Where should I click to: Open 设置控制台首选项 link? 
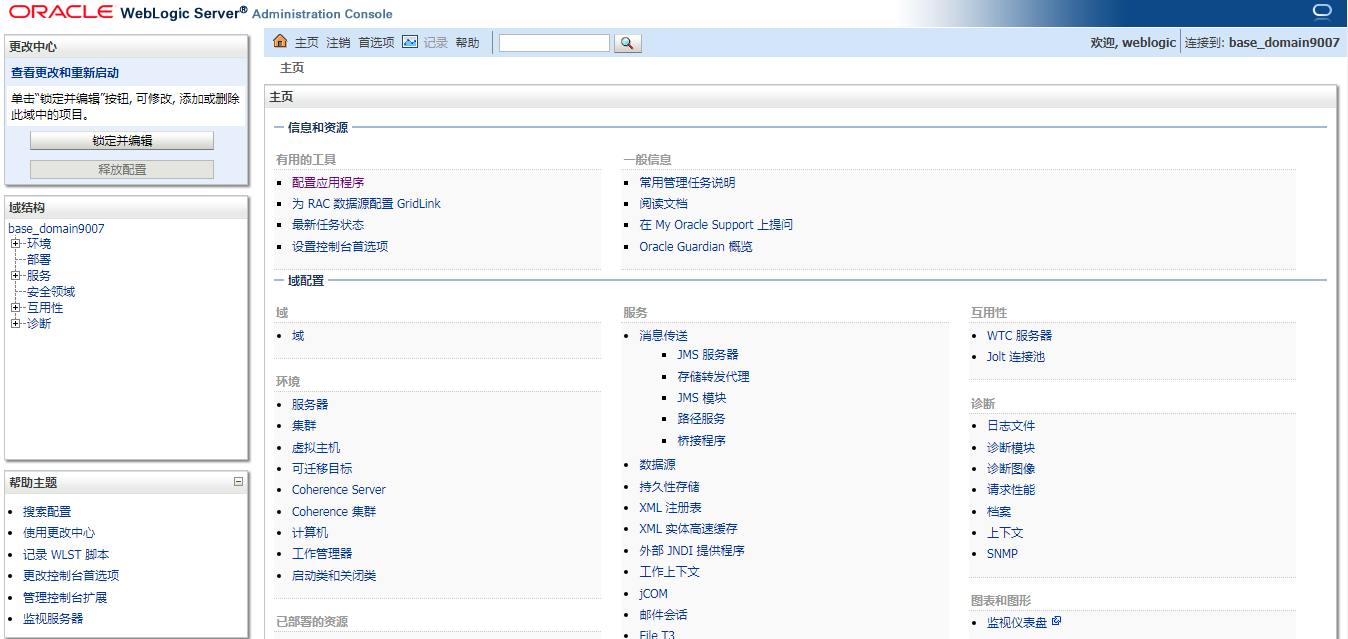tap(340, 247)
